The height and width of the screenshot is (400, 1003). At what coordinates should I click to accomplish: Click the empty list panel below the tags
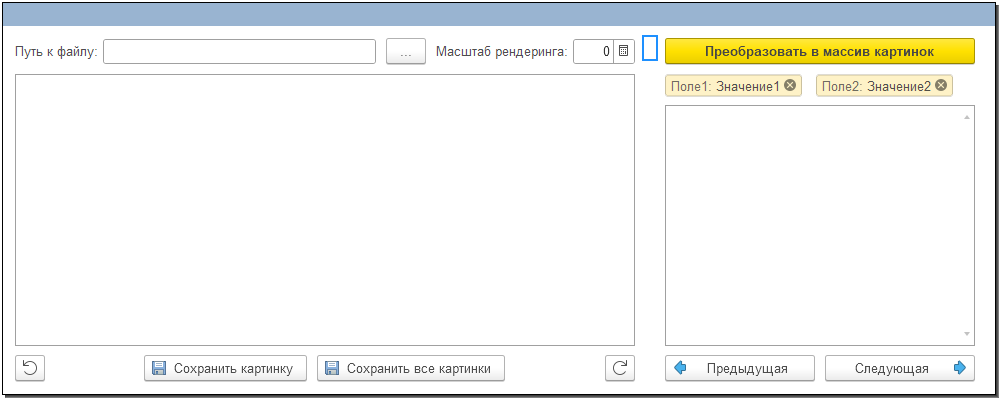pos(813,225)
